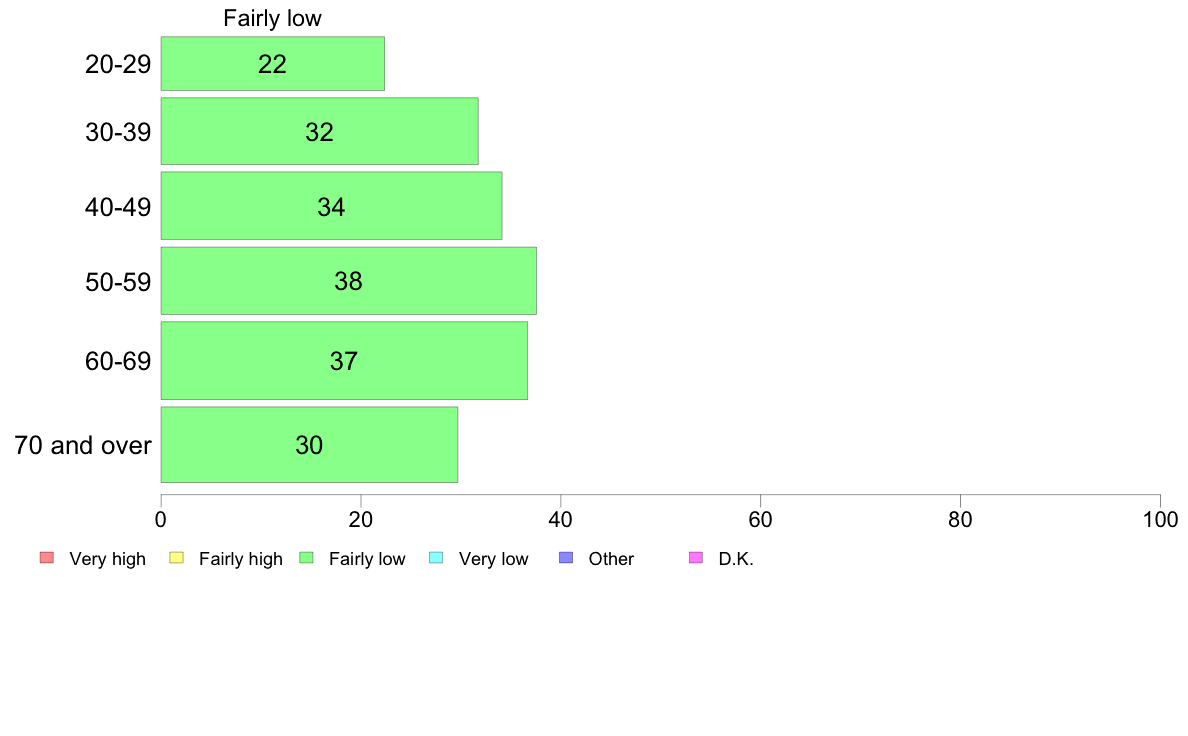Click the 50-59 age group label
Viewport: 1188px width, 736px height.
(118, 282)
